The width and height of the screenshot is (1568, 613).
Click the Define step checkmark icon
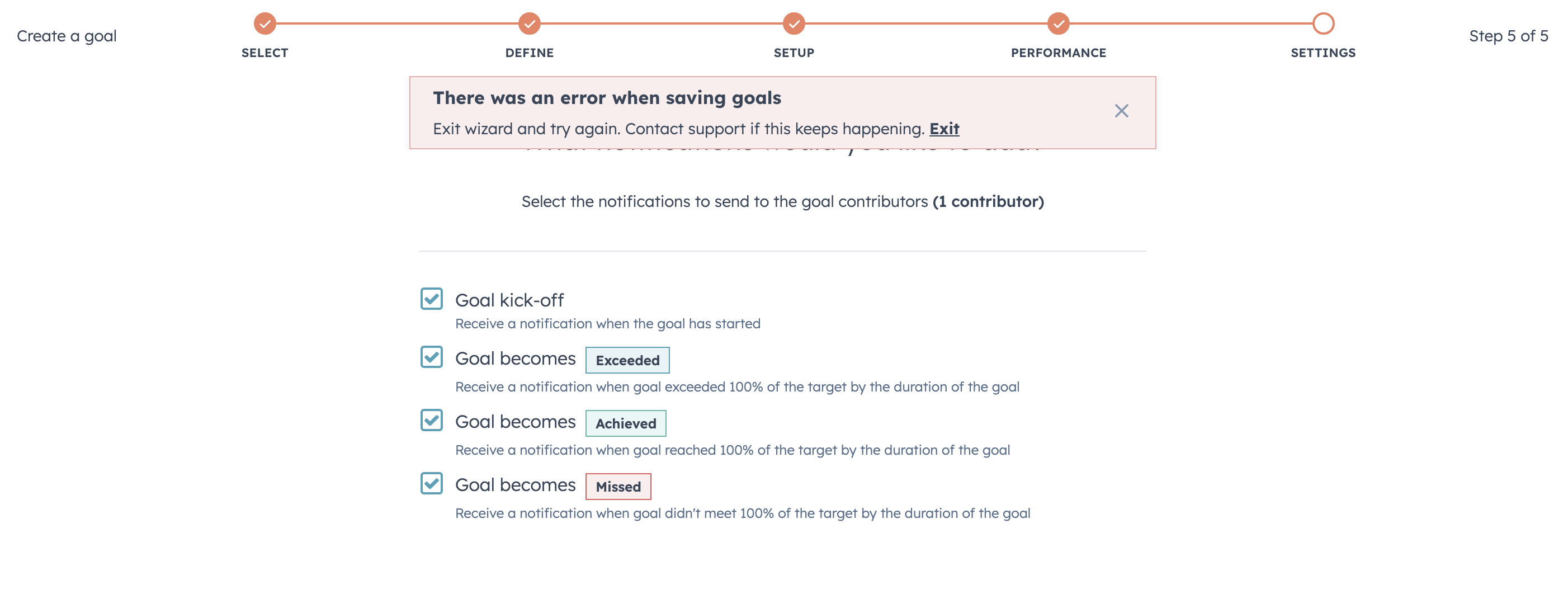[x=529, y=25]
